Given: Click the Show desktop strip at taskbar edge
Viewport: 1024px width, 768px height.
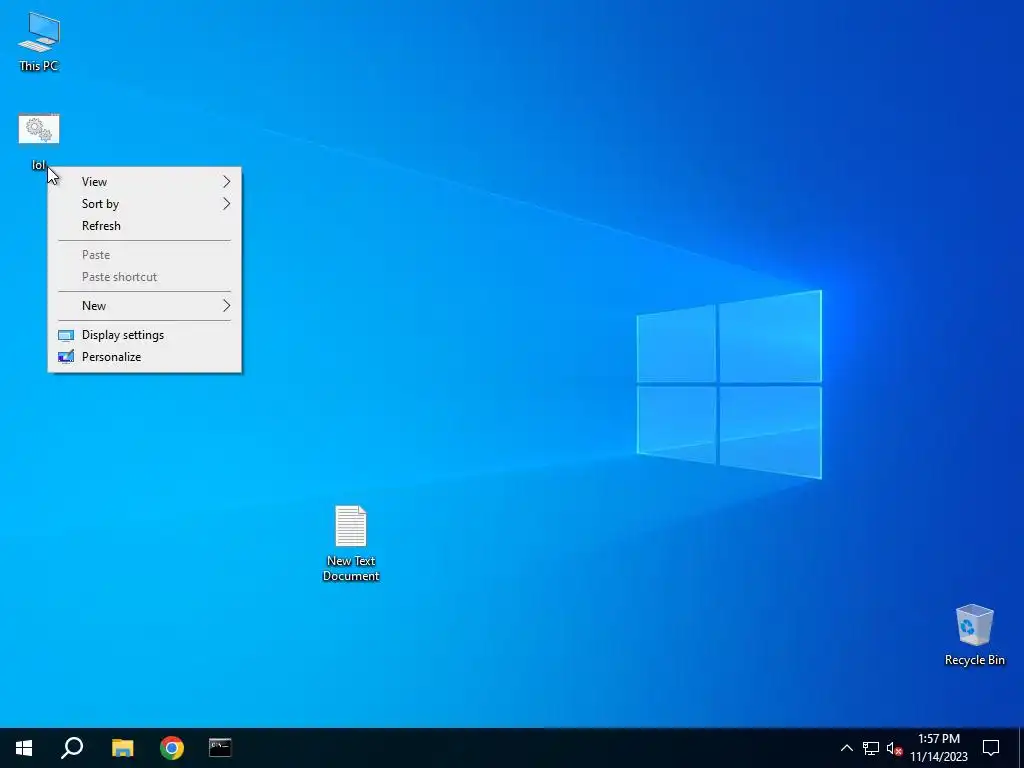Looking at the screenshot, I should tap(1021, 748).
